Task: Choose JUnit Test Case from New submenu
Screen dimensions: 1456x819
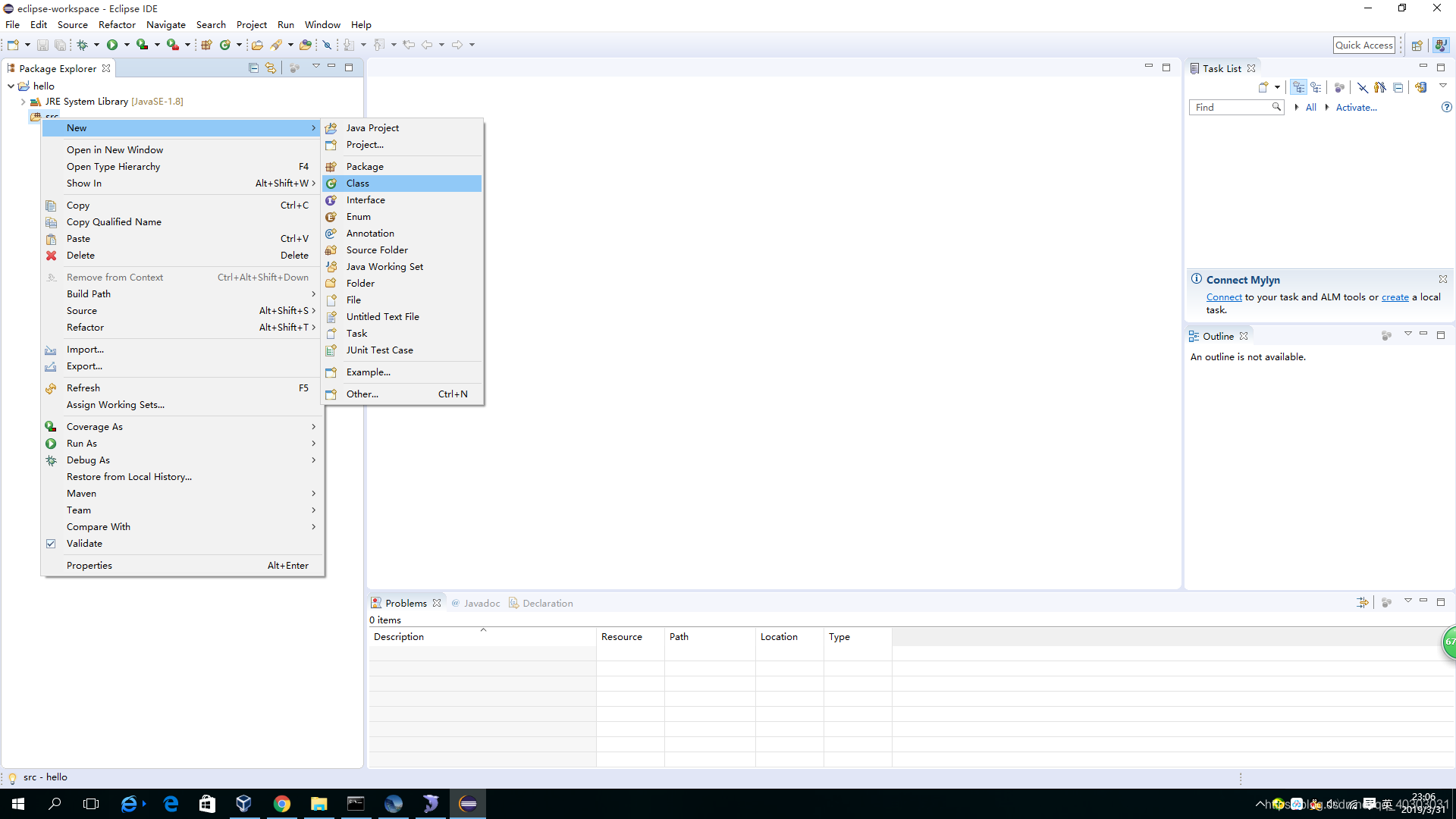Action: pyautogui.click(x=402, y=350)
